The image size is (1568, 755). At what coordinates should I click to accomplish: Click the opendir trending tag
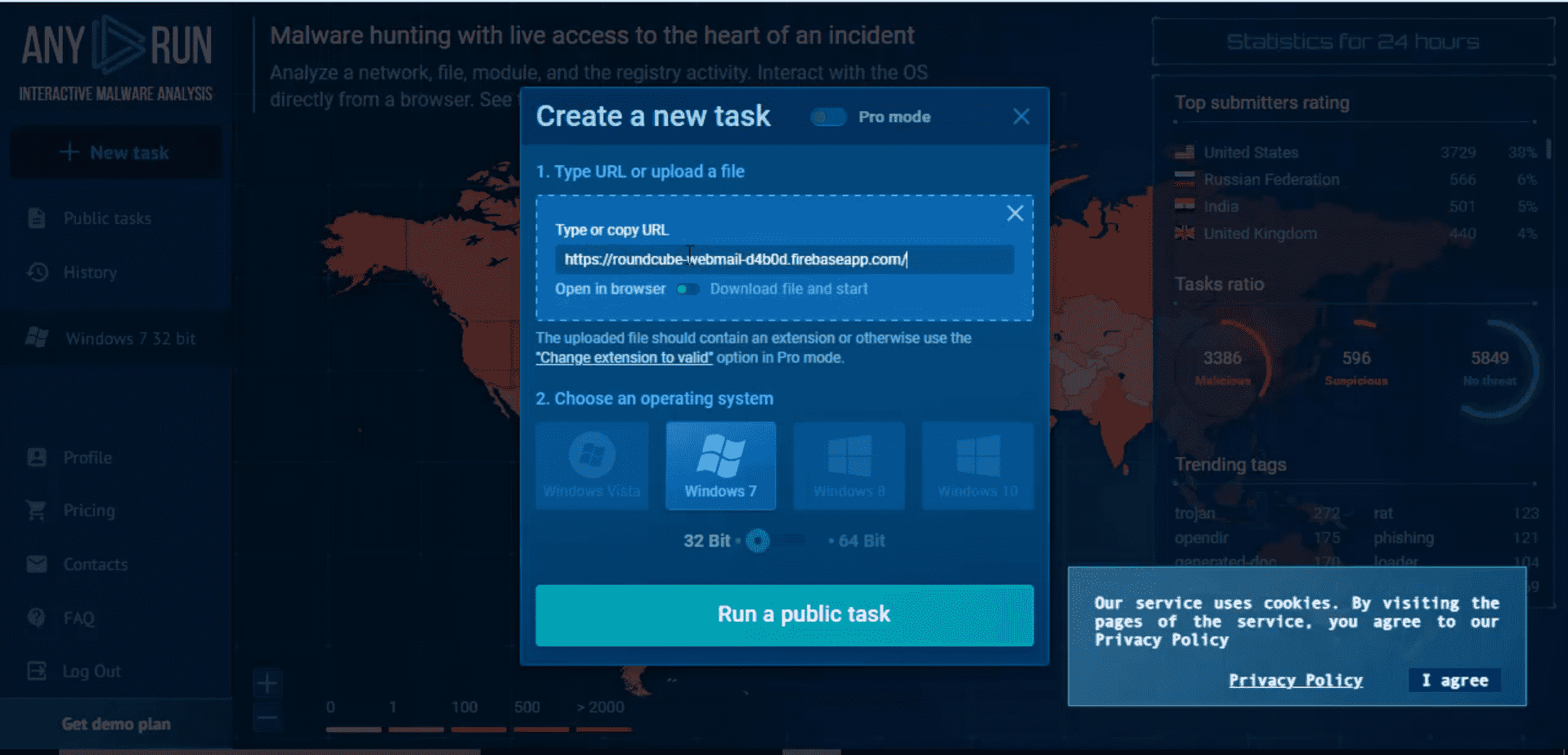coord(1202,537)
